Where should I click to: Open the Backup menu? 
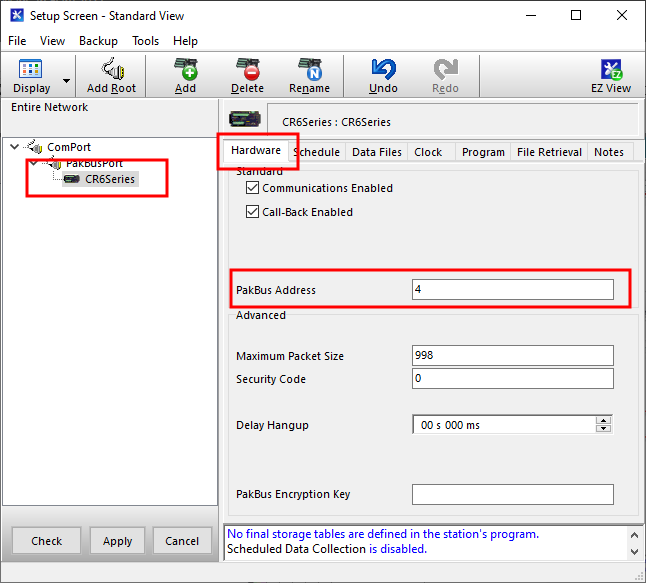point(98,41)
